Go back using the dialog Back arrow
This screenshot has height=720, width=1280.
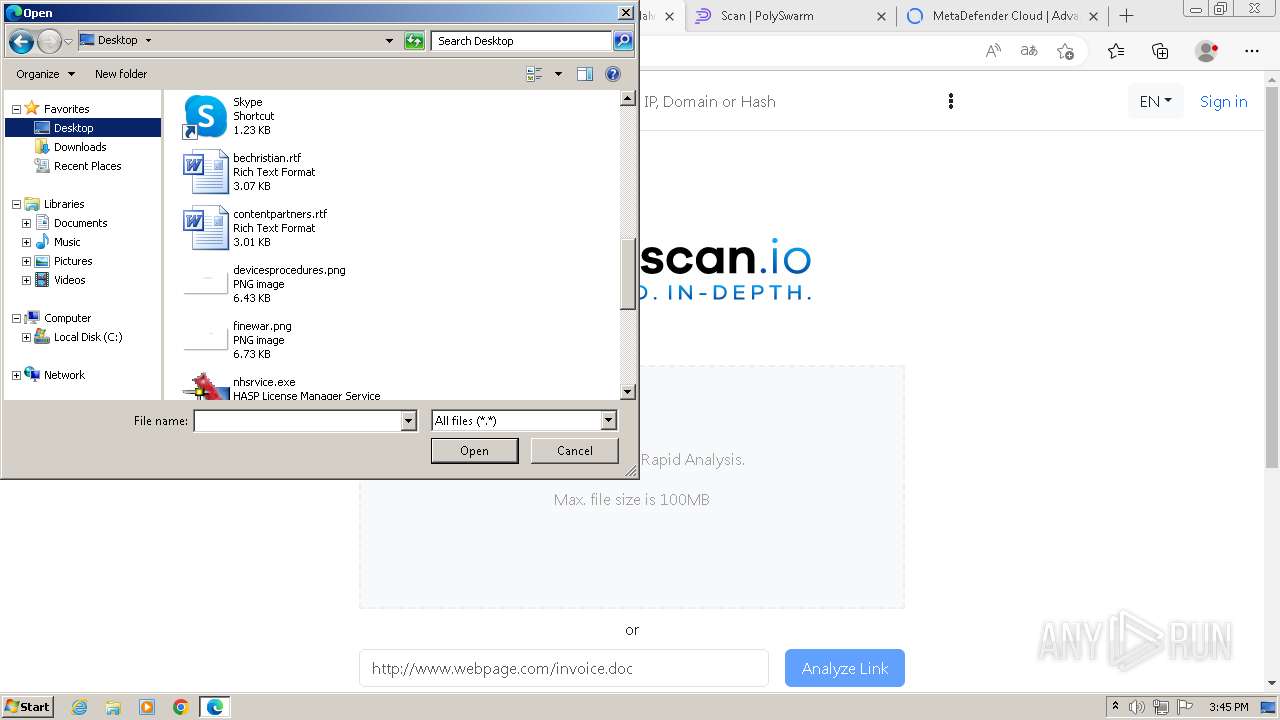pos(21,41)
